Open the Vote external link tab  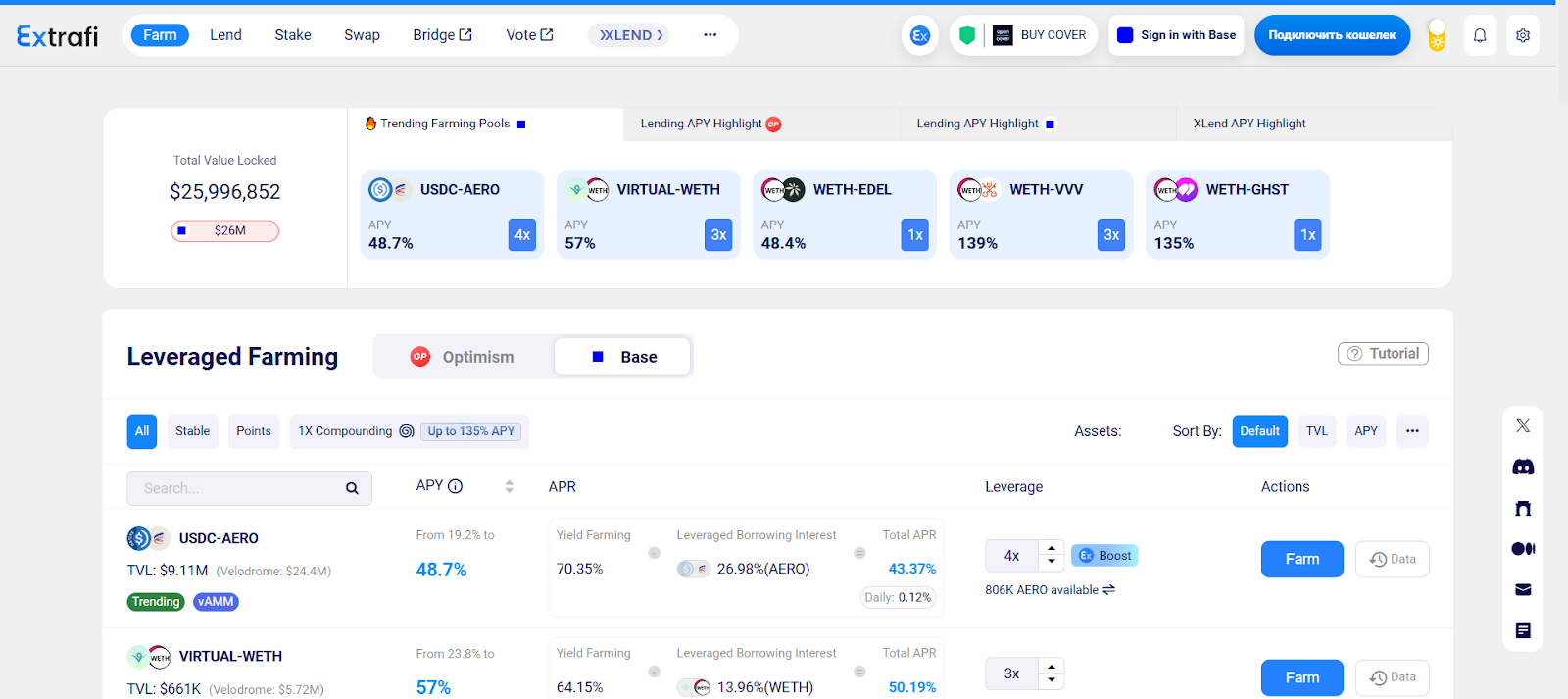coord(529,35)
